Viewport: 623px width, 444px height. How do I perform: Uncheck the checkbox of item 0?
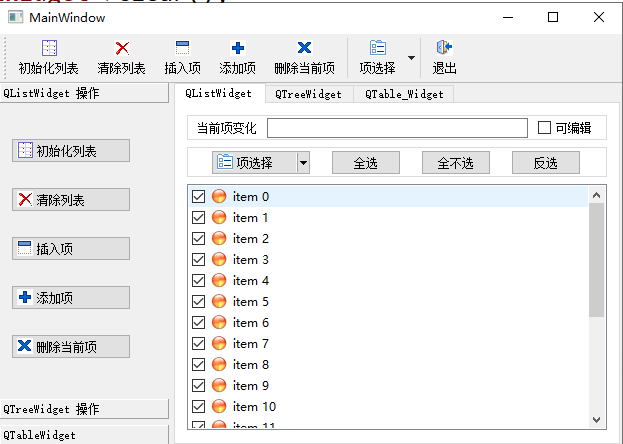click(x=198, y=196)
